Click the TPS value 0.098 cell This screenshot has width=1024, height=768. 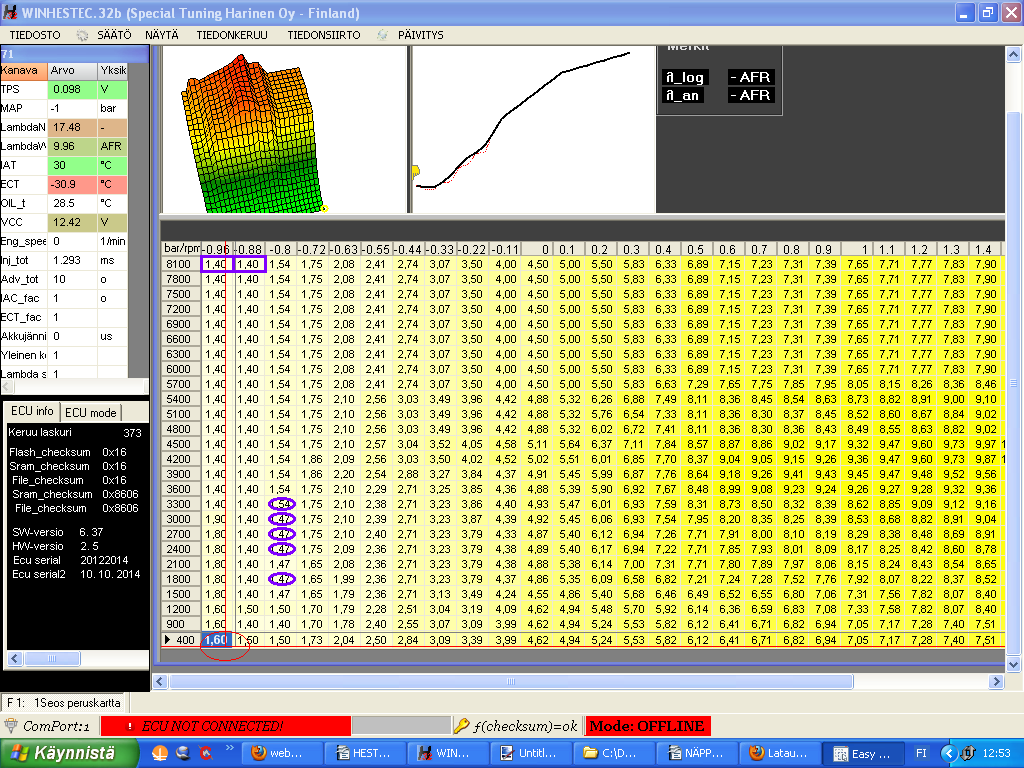click(x=72, y=89)
